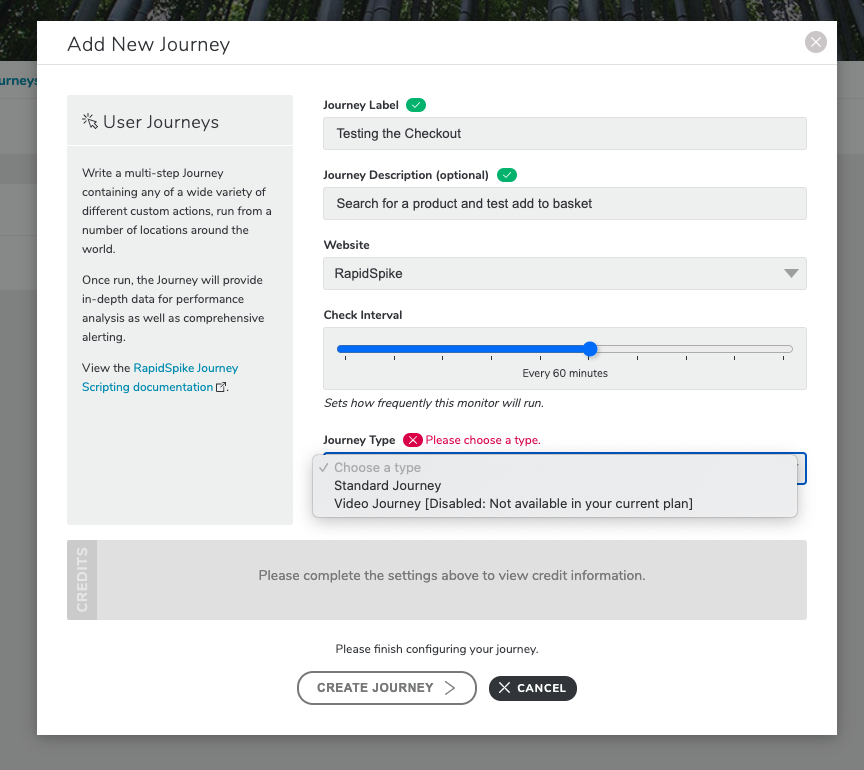This screenshot has width=864, height=770.
Task: Click the Create Journey button
Action: (387, 688)
